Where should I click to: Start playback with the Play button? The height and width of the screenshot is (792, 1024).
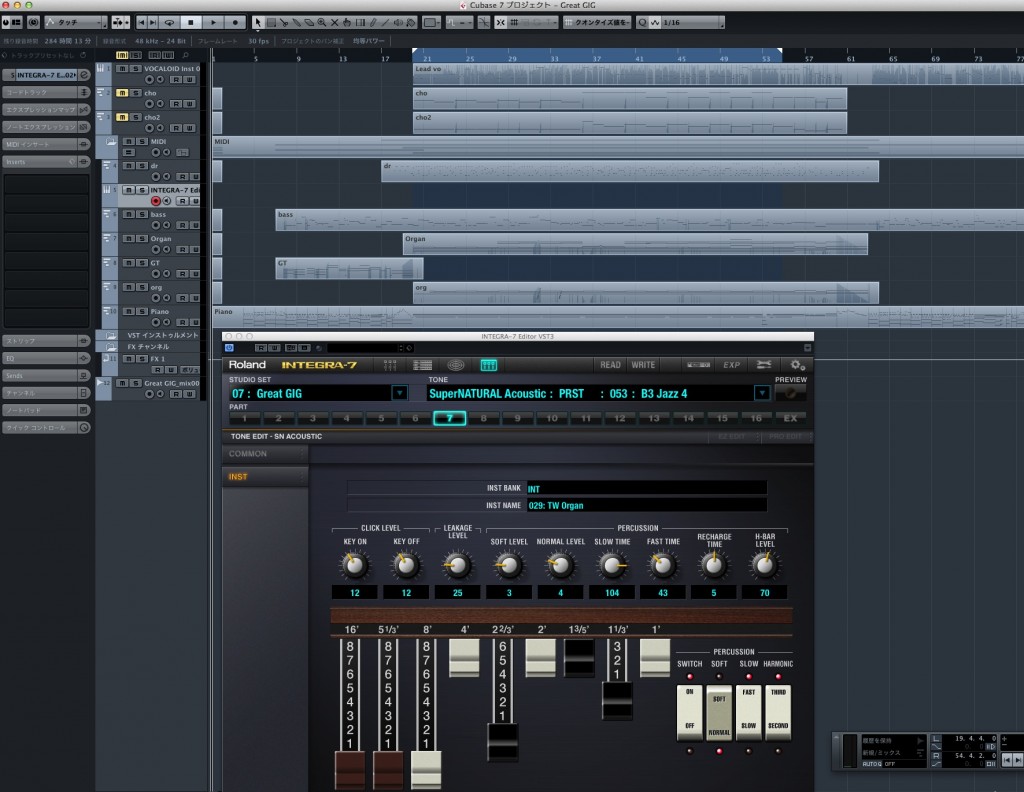(x=213, y=22)
